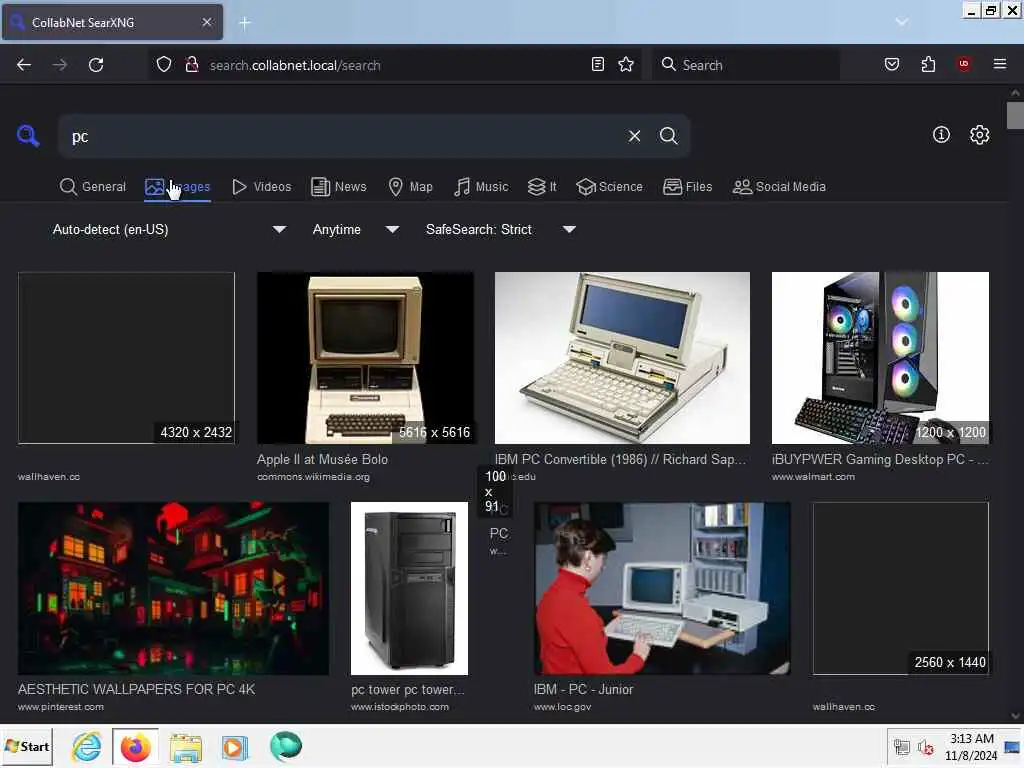
Task: Click the SearXNG logo magnifier icon
Action: 28,136
